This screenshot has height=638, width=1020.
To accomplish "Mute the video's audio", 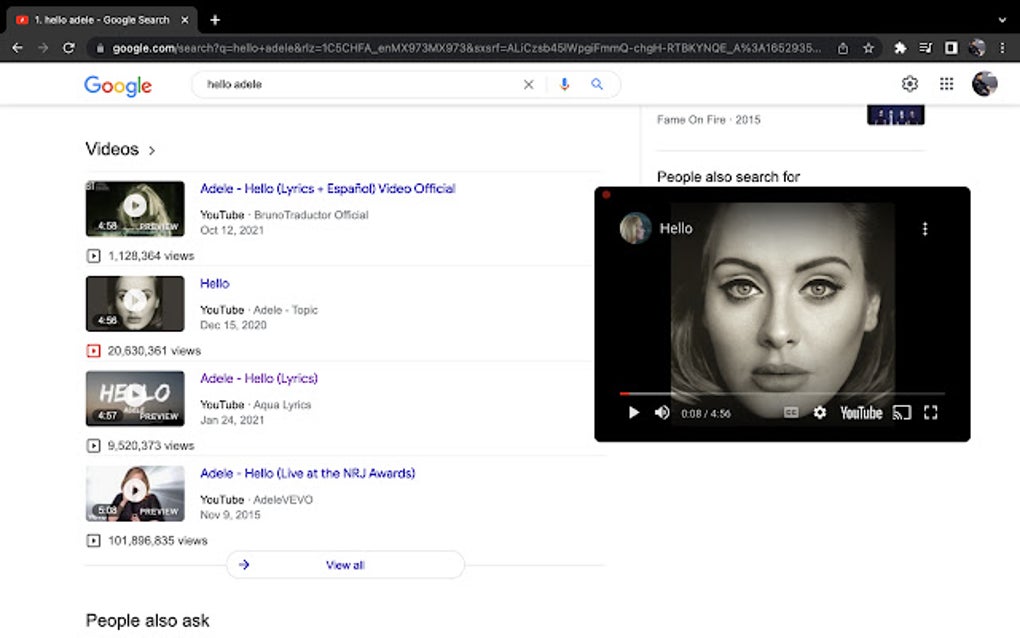I will click(661, 412).
